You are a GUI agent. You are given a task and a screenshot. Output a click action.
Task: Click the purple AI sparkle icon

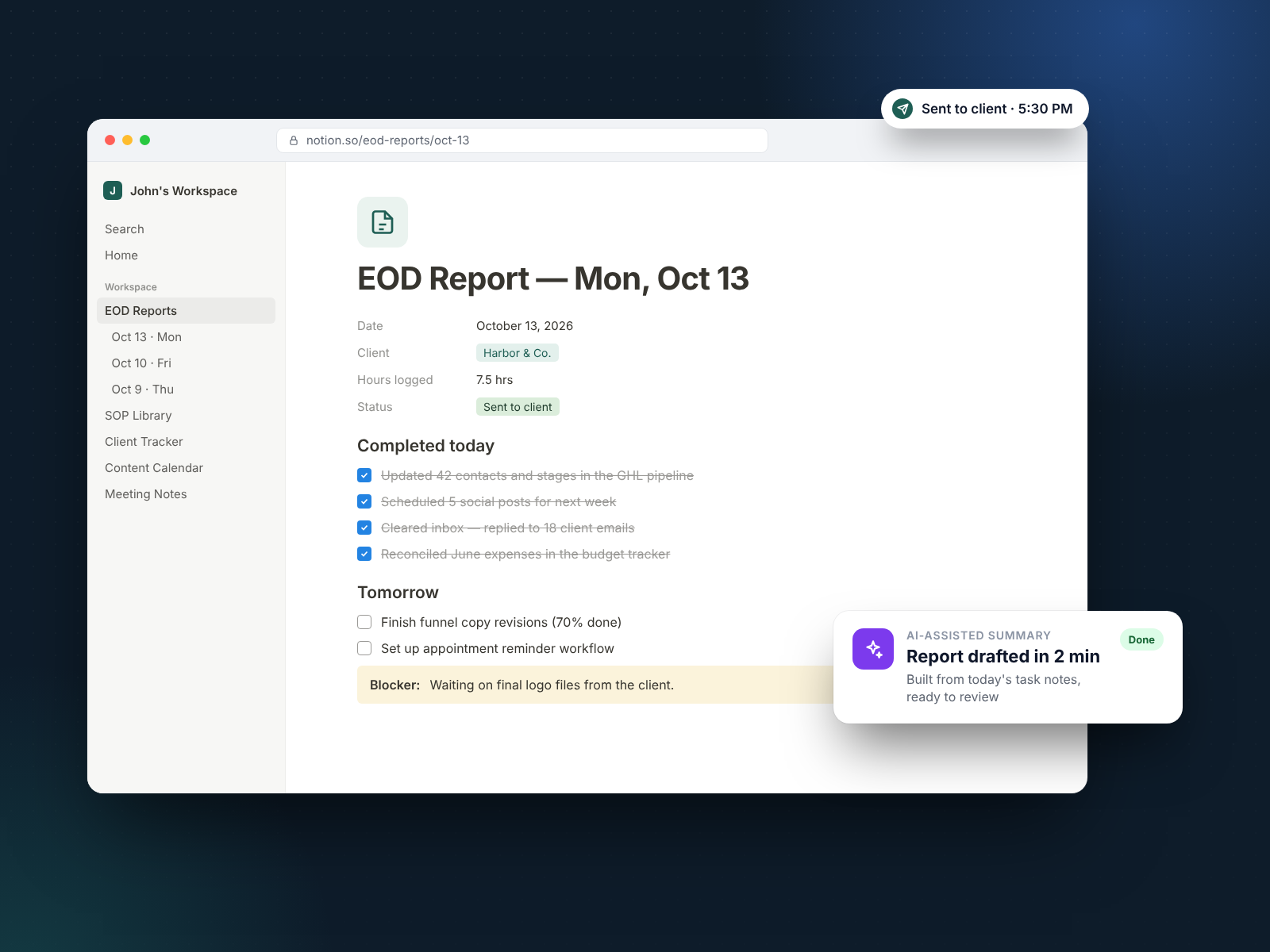tap(873, 649)
